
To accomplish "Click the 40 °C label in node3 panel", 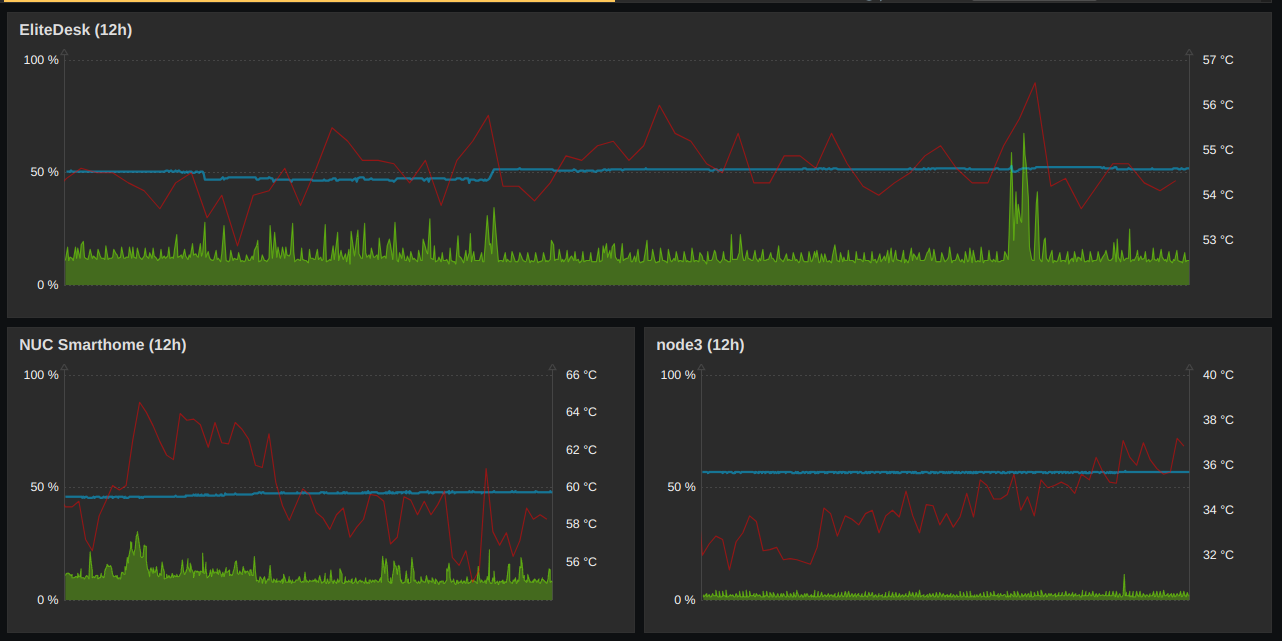I will click(x=1218, y=375).
